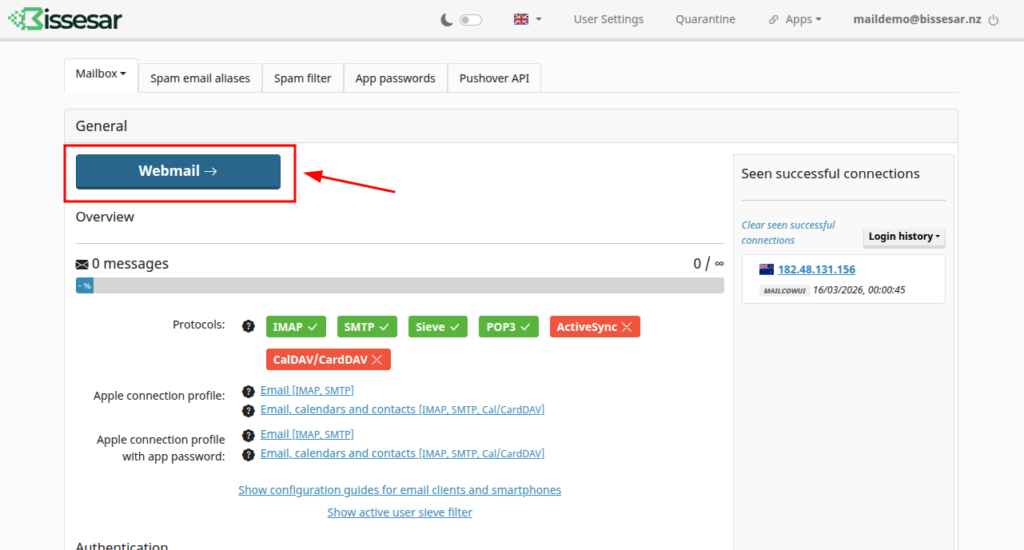Click the IP address 182.48.131.156

pyautogui.click(x=816, y=270)
